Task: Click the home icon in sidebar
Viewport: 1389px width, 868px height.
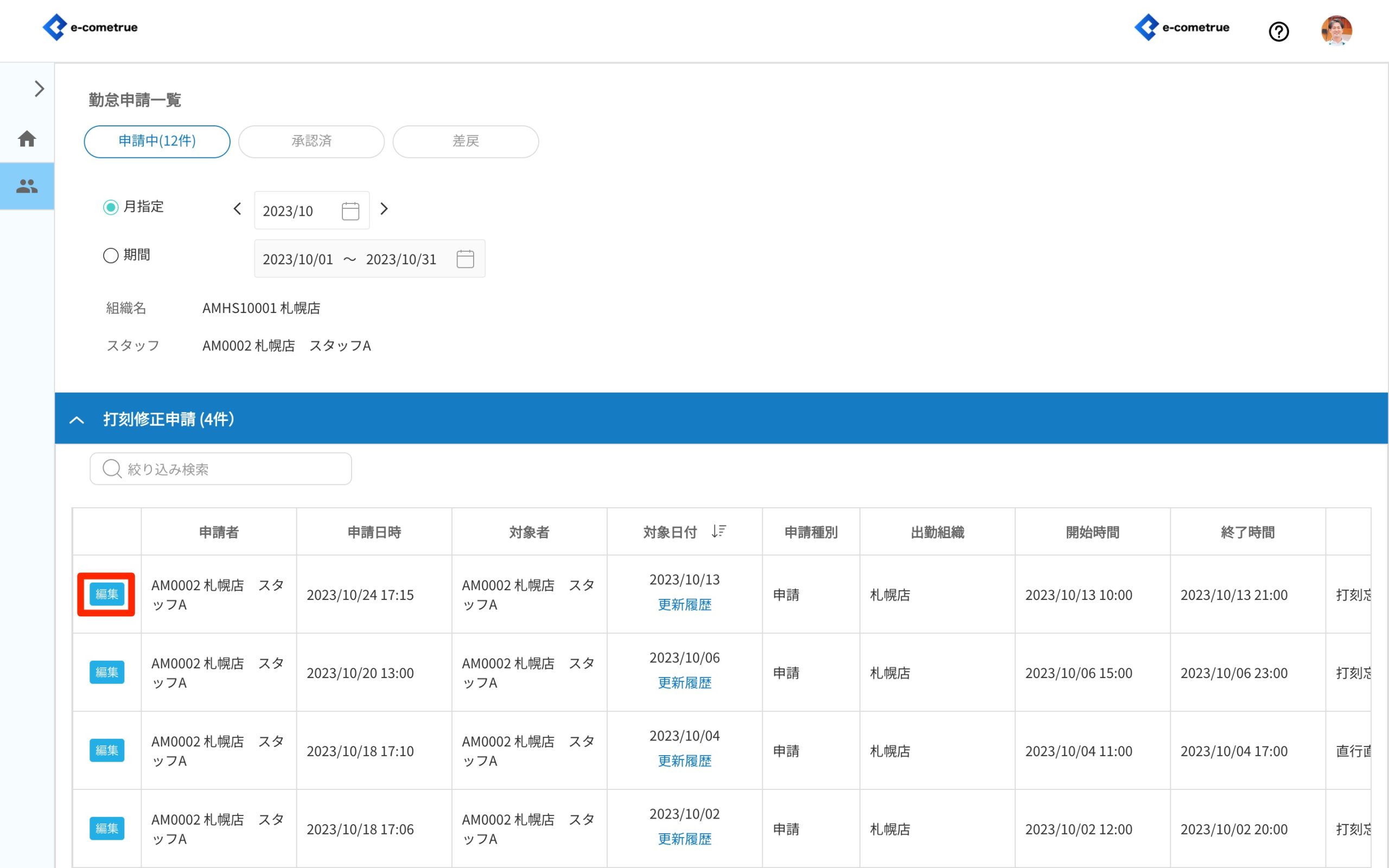Action: click(27, 139)
